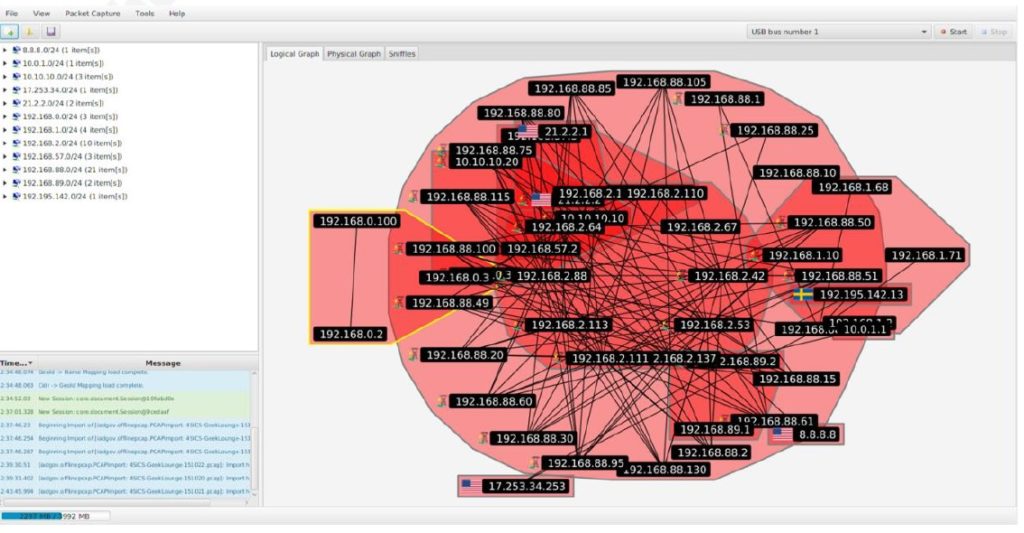Select the Logical Graph tab
The image size is (1024, 533).
(295, 54)
